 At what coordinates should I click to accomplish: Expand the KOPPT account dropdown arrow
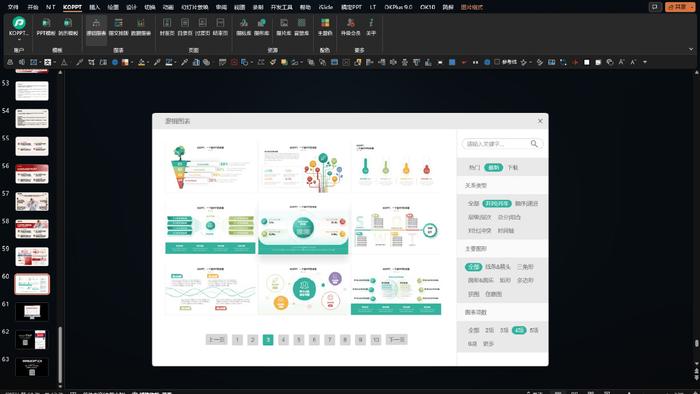[x=19, y=39]
